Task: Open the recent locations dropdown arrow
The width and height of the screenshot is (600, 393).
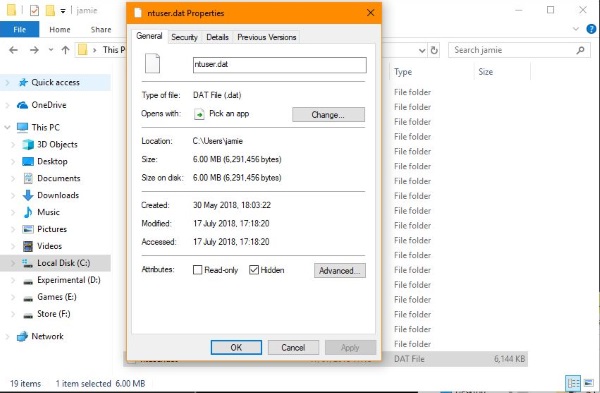Action: [x=51, y=50]
